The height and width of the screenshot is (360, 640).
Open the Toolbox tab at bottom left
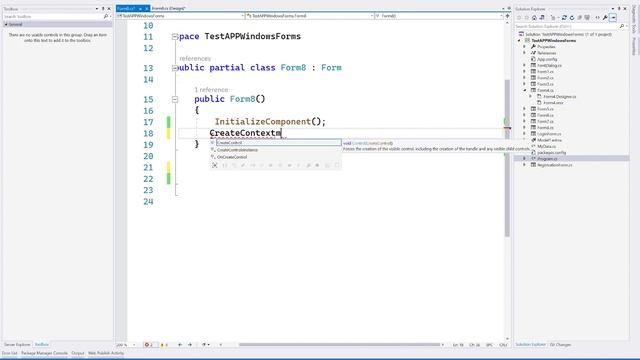click(x=41, y=345)
